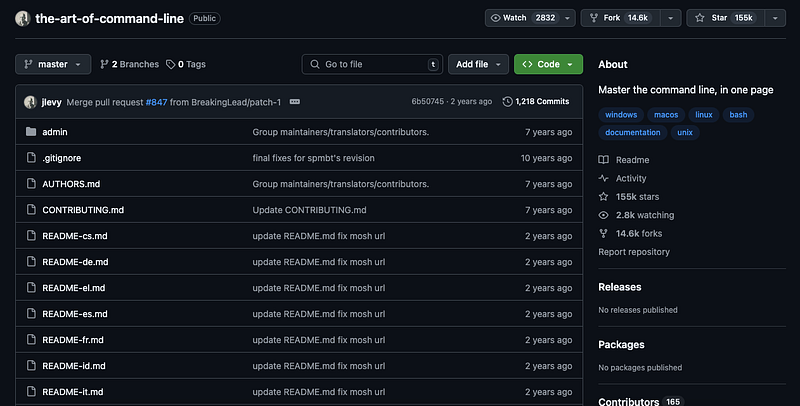This screenshot has width=800, height=406.
Task: Open the Releases heading
Action: (620, 287)
